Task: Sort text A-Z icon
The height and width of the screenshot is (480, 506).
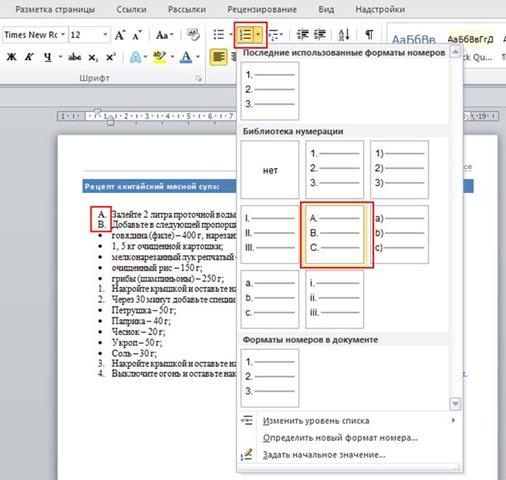Action: (344, 34)
